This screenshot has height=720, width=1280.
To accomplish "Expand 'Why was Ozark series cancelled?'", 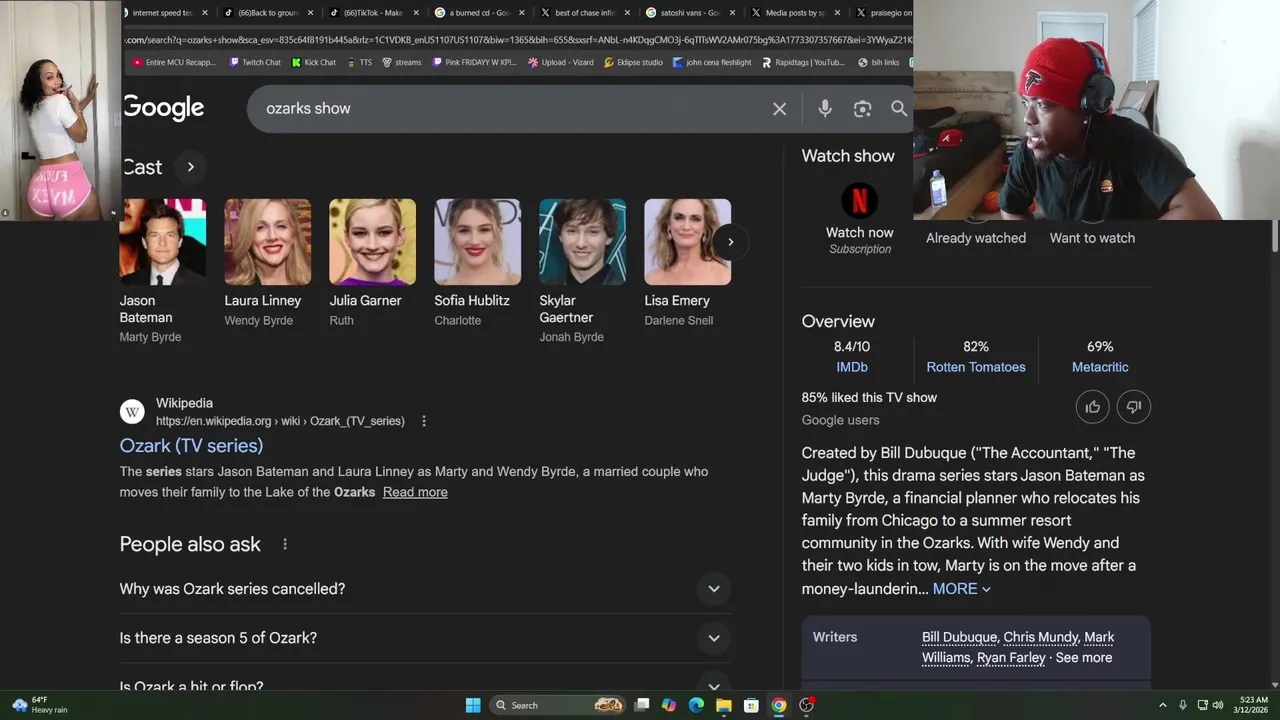I will pos(425,589).
